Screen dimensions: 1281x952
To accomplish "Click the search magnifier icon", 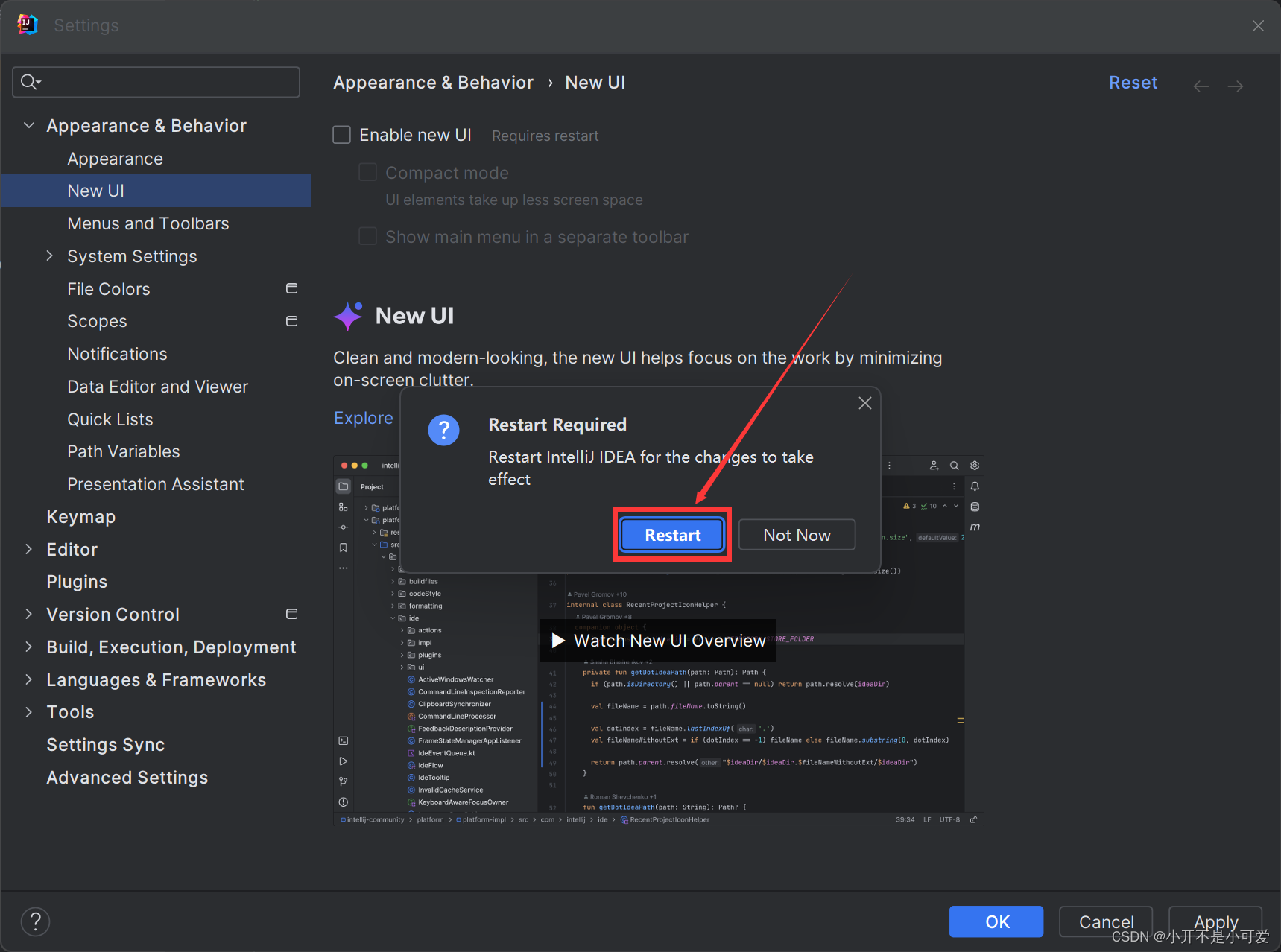I will pyautogui.click(x=29, y=82).
